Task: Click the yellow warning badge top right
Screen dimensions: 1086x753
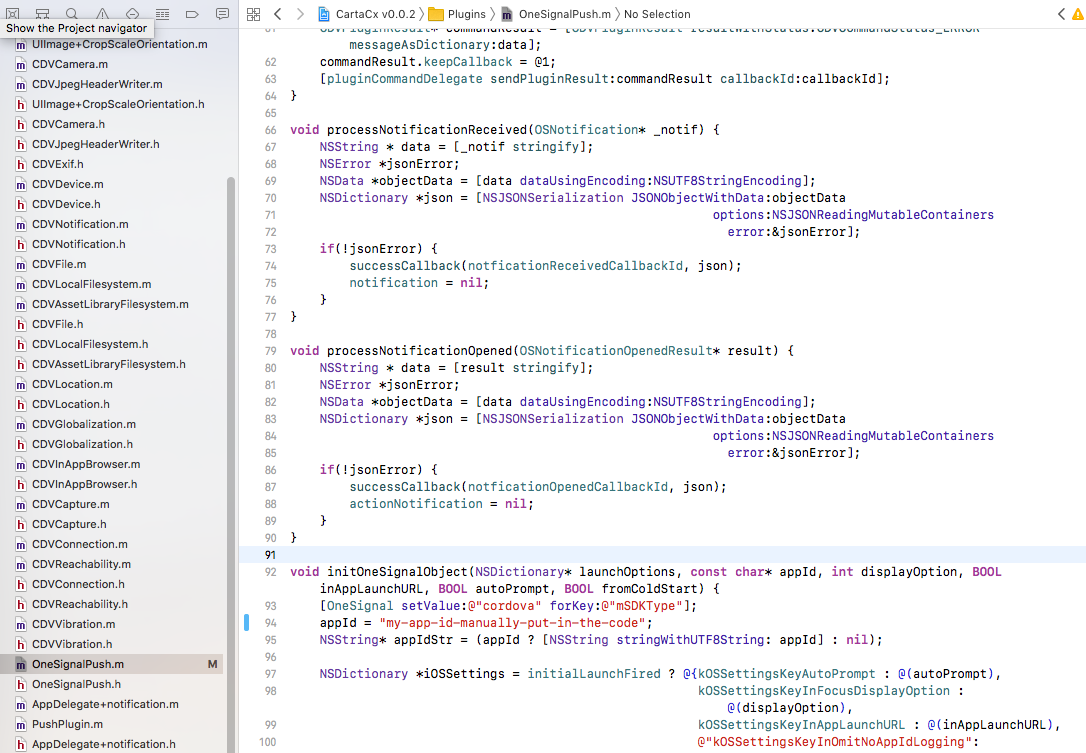Action: [x=1078, y=14]
